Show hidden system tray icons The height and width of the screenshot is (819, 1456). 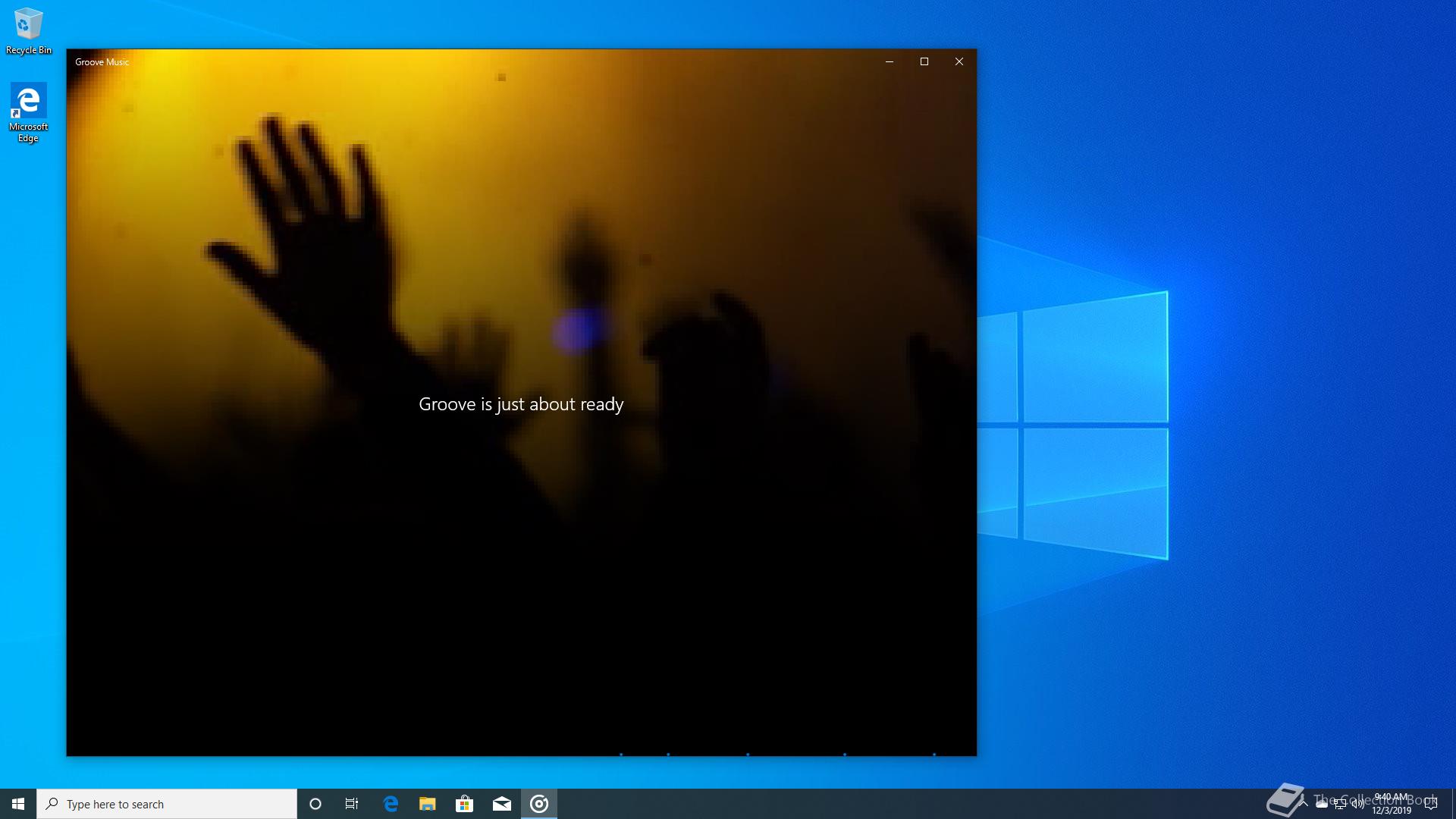(1304, 804)
